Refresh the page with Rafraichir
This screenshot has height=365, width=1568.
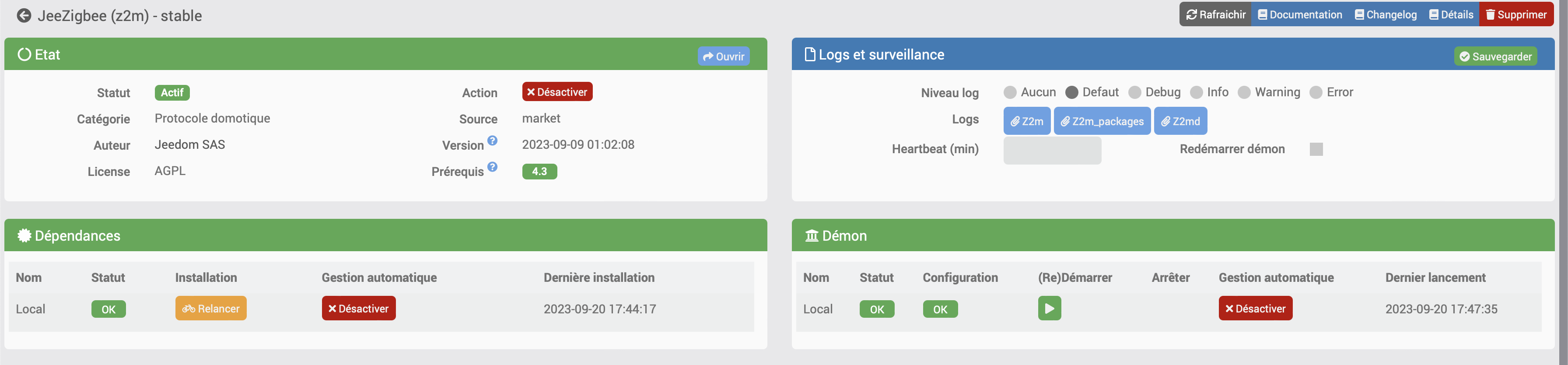click(1215, 14)
